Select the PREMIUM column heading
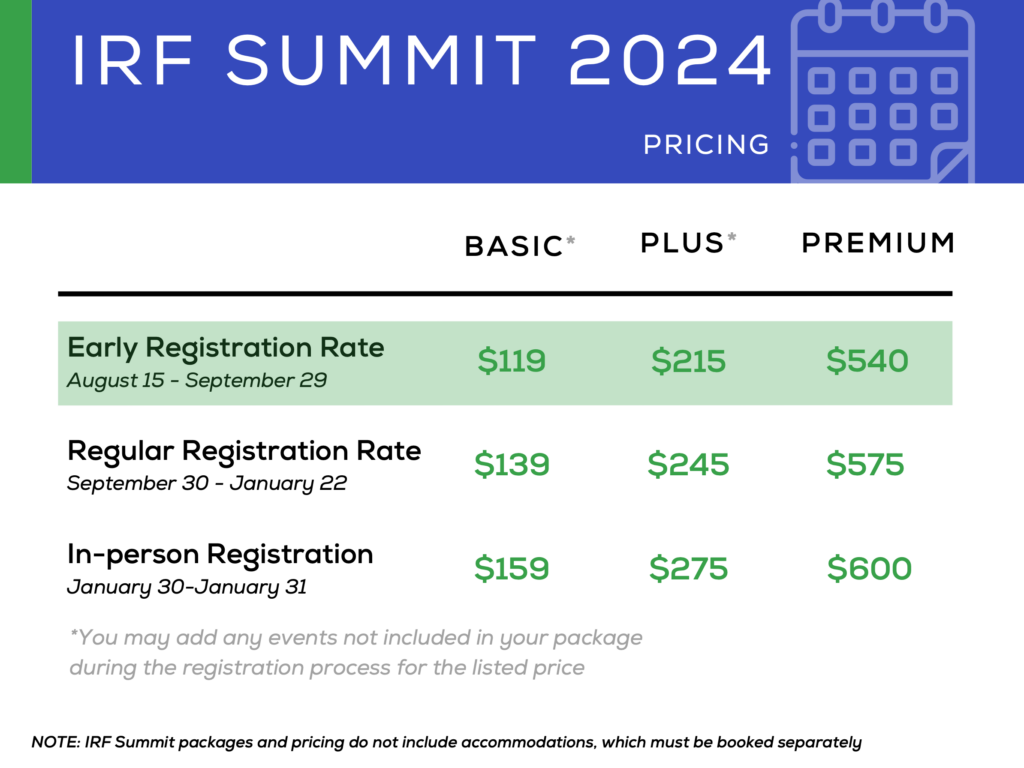This screenshot has width=1024, height=768. pos(878,243)
